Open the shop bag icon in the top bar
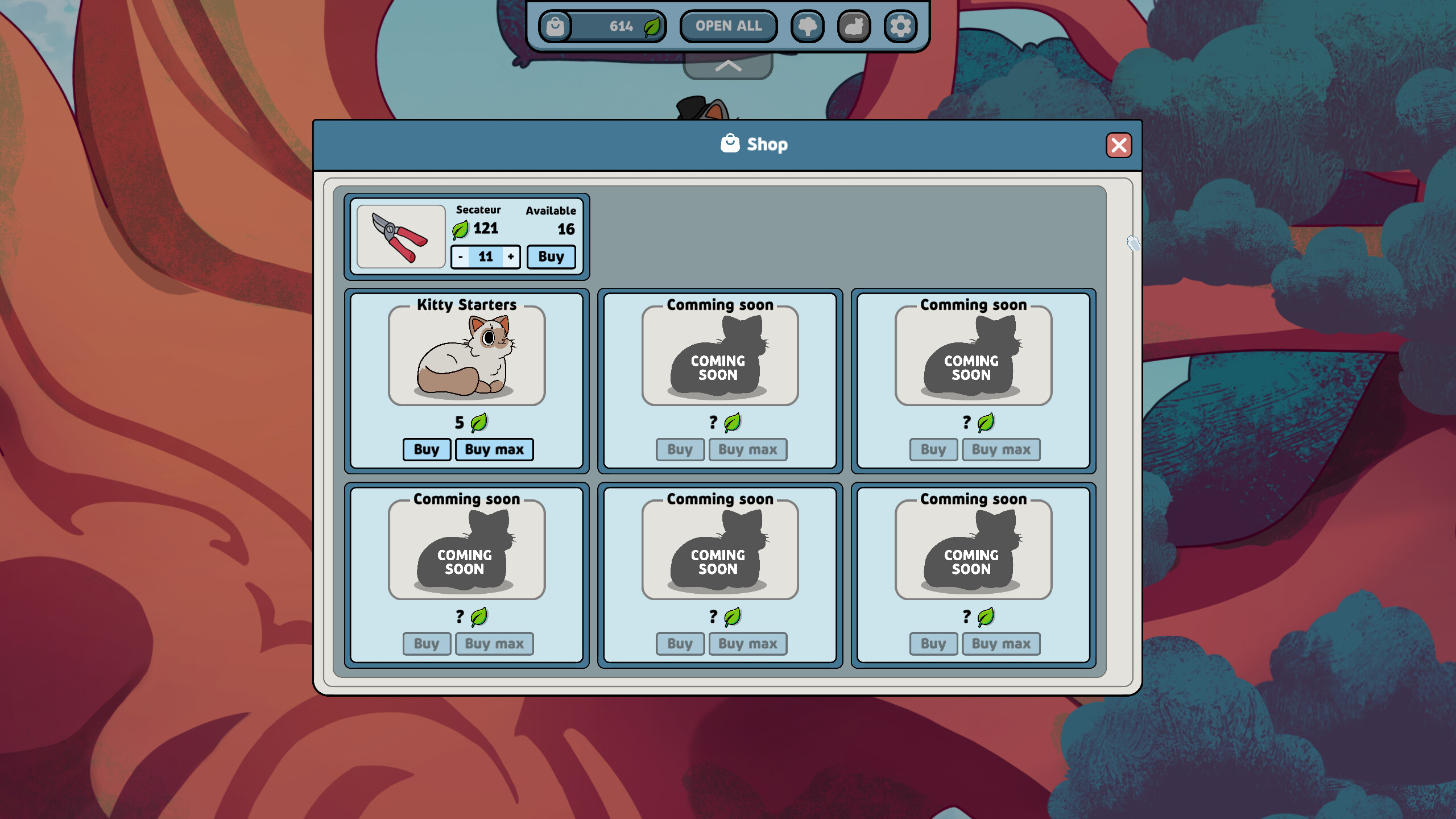This screenshot has height=819, width=1456. (556, 26)
